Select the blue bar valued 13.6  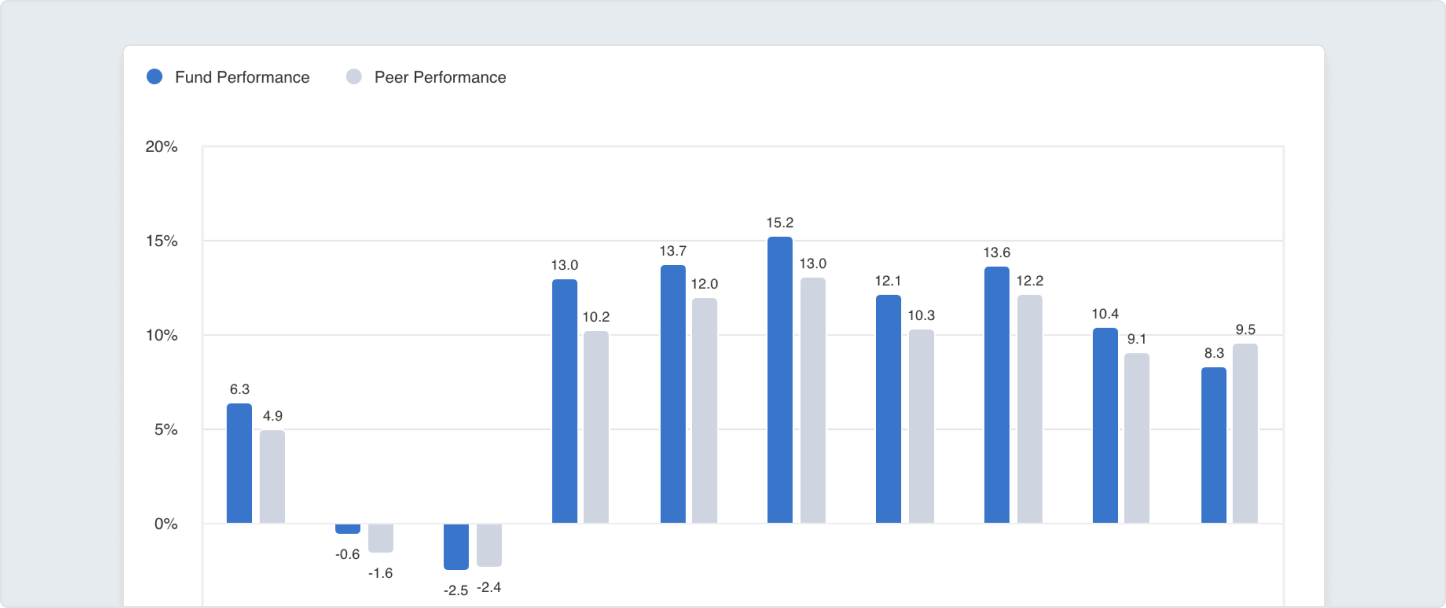pos(997,395)
